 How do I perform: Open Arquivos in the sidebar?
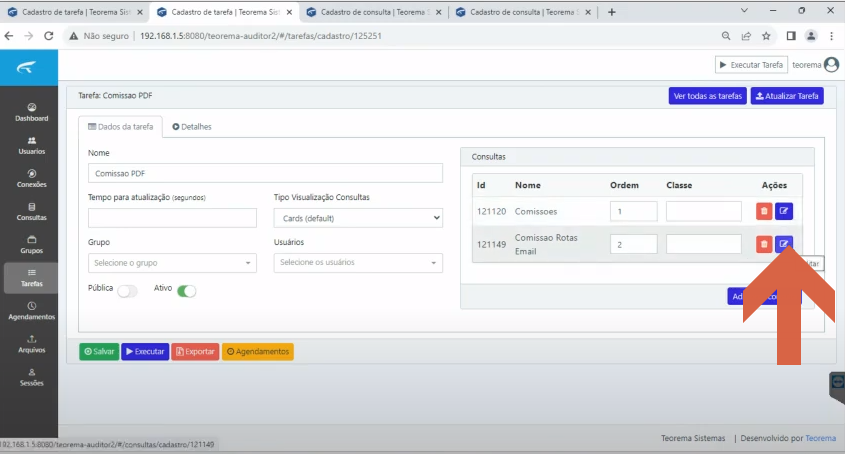[x=31, y=344]
